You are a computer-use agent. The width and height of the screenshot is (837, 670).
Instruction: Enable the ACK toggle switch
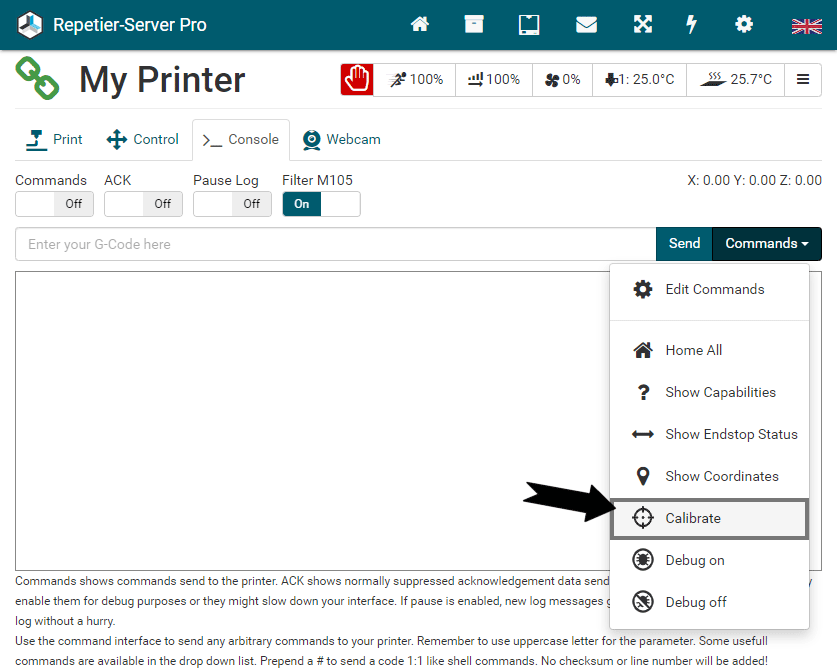coord(144,204)
